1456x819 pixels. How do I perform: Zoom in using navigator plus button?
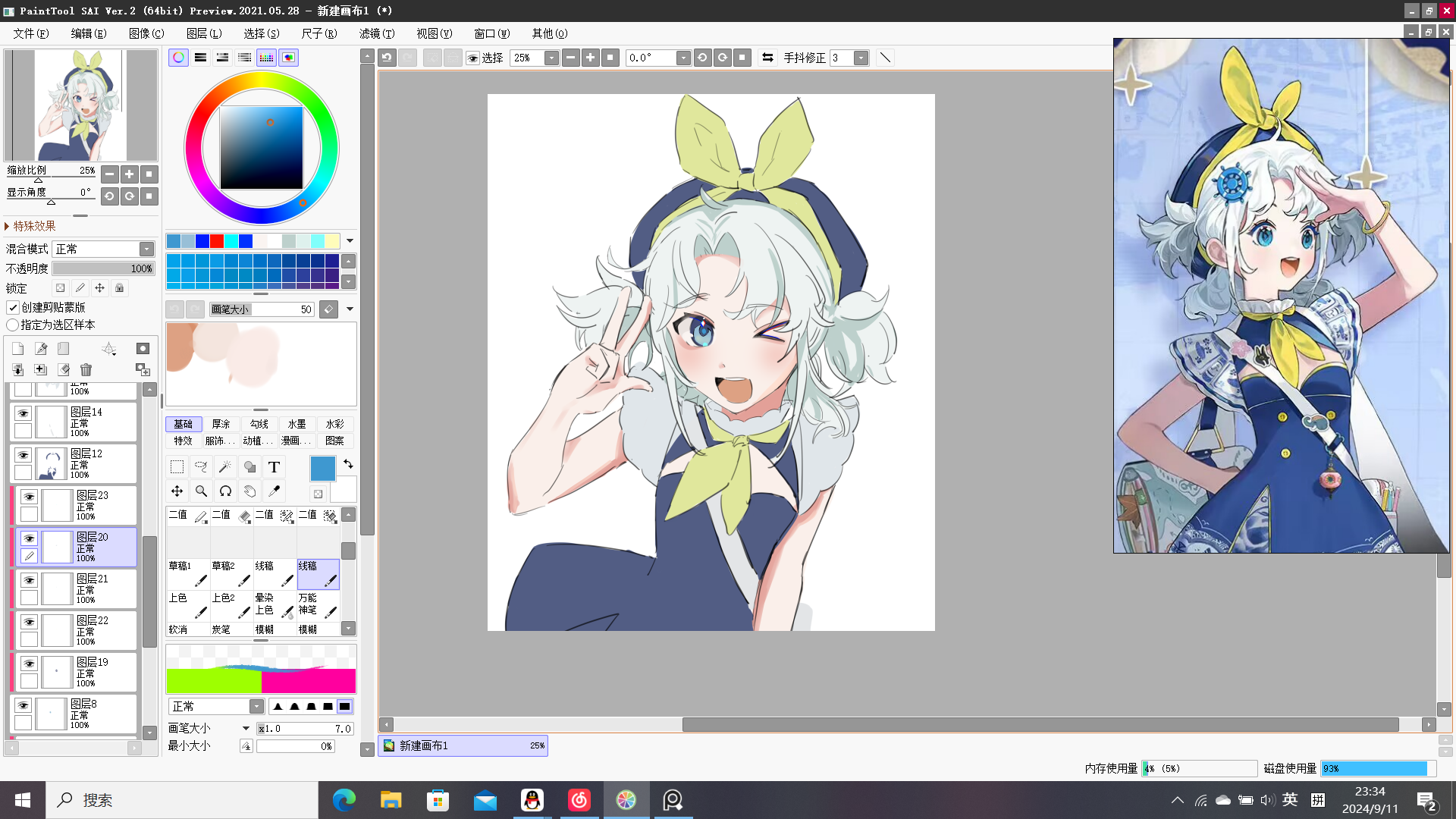pyautogui.click(x=130, y=174)
